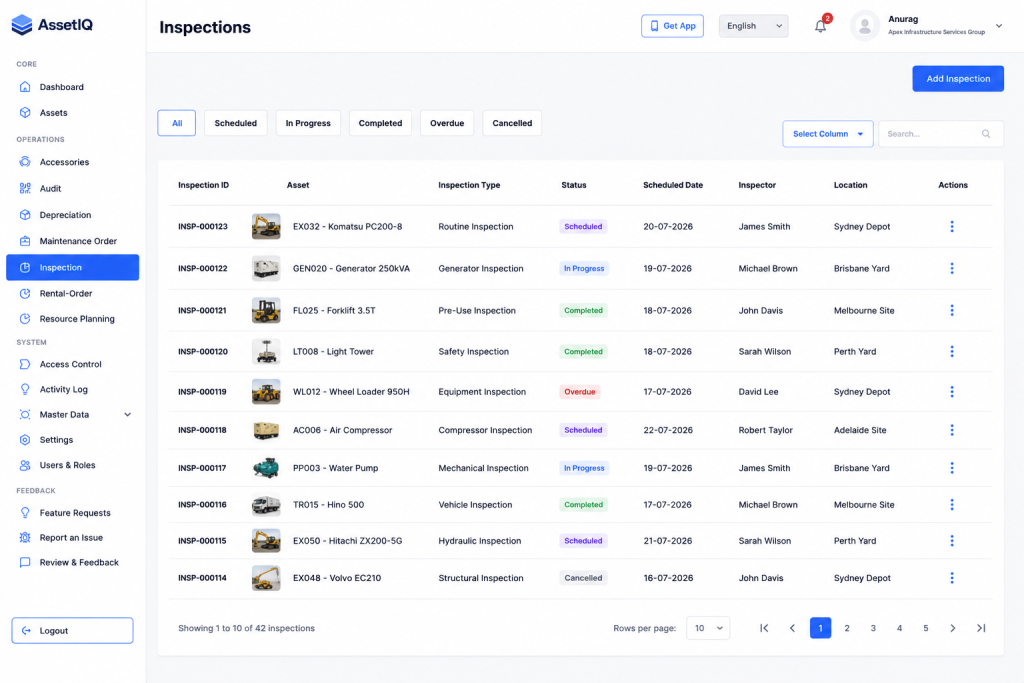Open the English language dropdown
The image size is (1024, 683).
(754, 26)
